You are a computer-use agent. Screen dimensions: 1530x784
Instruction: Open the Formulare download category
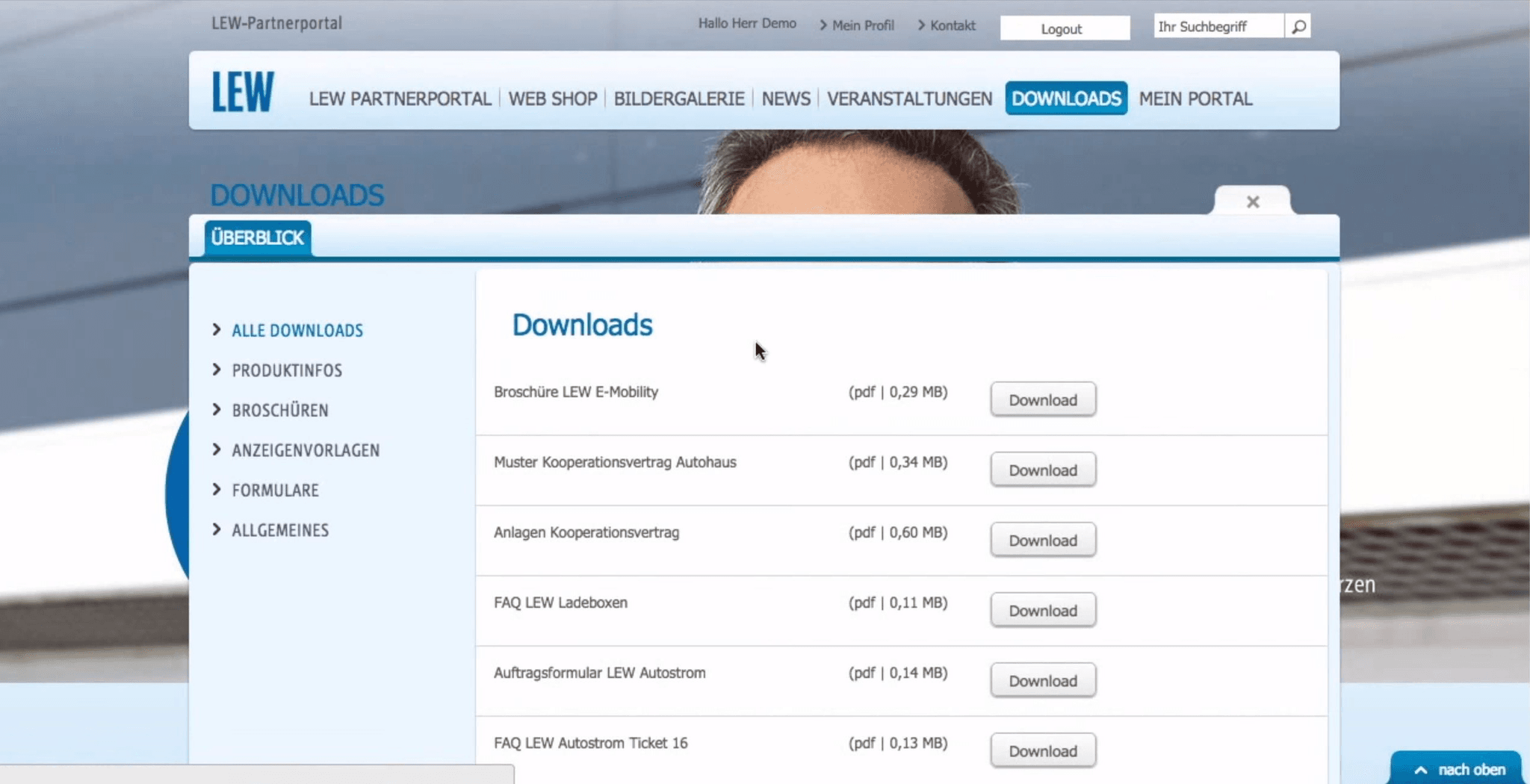click(x=275, y=490)
